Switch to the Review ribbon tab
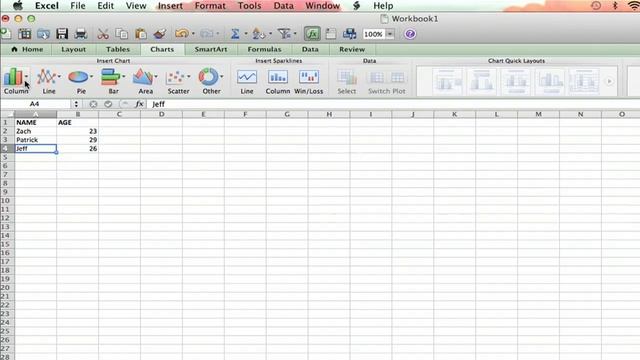This screenshot has height=360, width=640. 352,49
